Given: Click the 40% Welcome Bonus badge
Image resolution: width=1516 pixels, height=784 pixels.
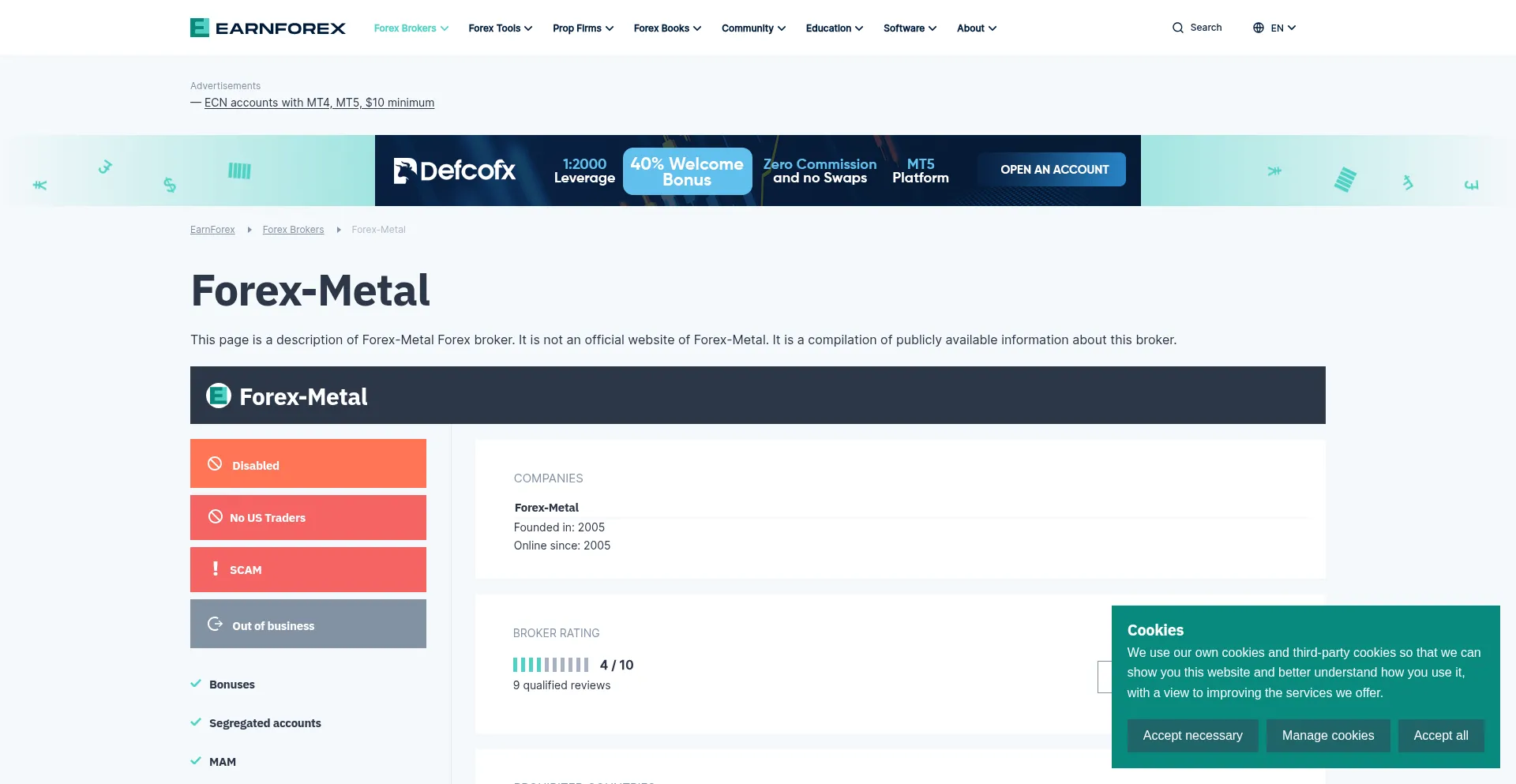Looking at the screenshot, I should pyautogui.click(x=687, y=171).
